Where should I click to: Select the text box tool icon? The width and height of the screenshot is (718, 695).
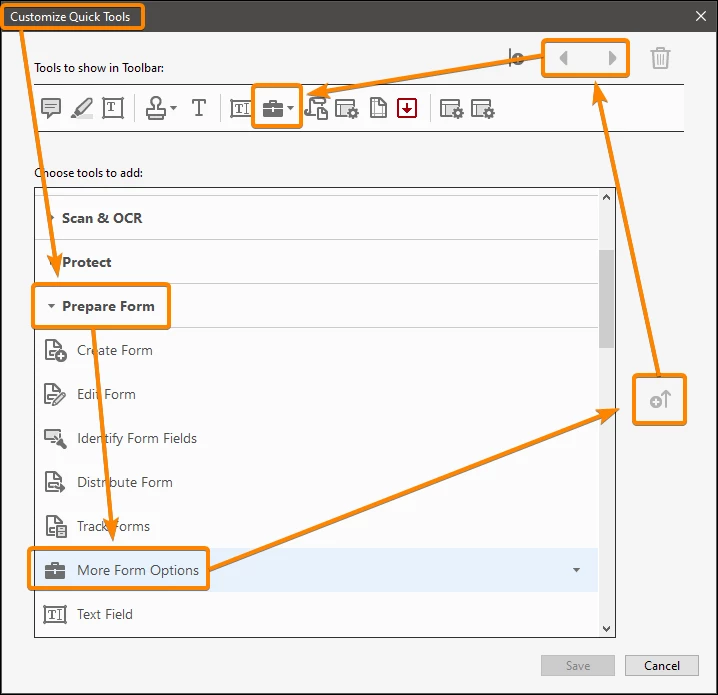coord(113,108)
